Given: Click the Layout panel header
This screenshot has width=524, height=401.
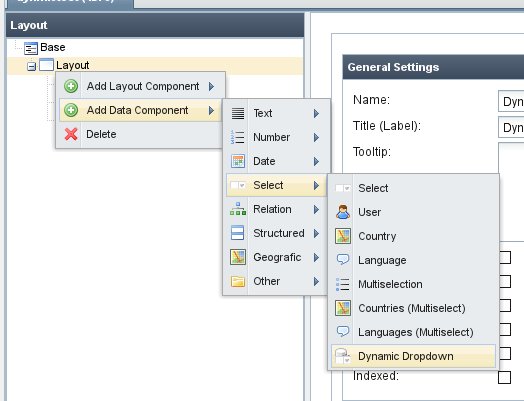Looking at the screenshot, I should coord(155,25).
